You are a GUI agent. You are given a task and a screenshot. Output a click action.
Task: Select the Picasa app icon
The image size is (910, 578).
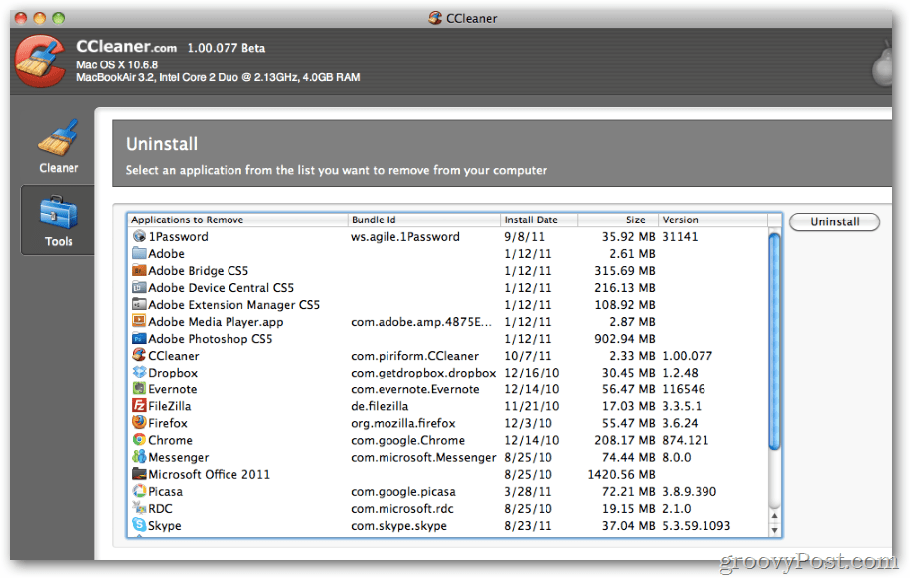[139, 491]
